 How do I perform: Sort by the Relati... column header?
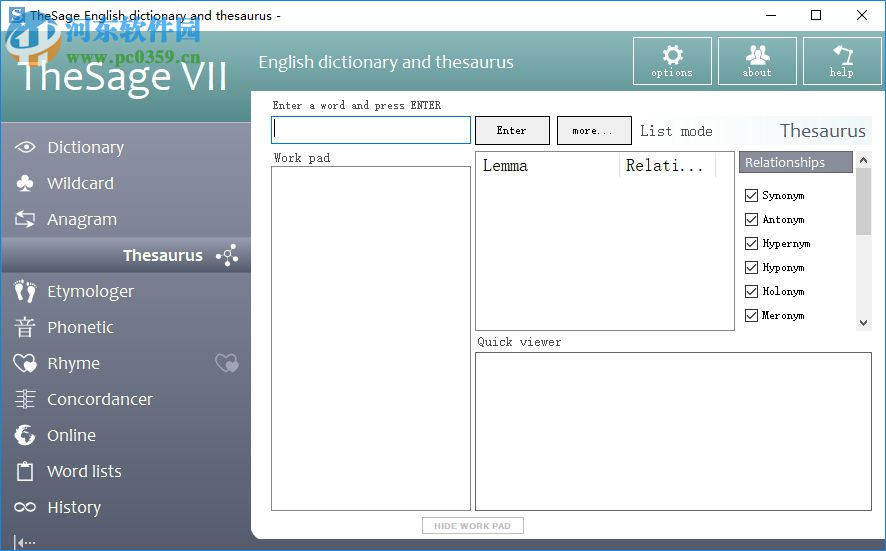coord(668,166)
